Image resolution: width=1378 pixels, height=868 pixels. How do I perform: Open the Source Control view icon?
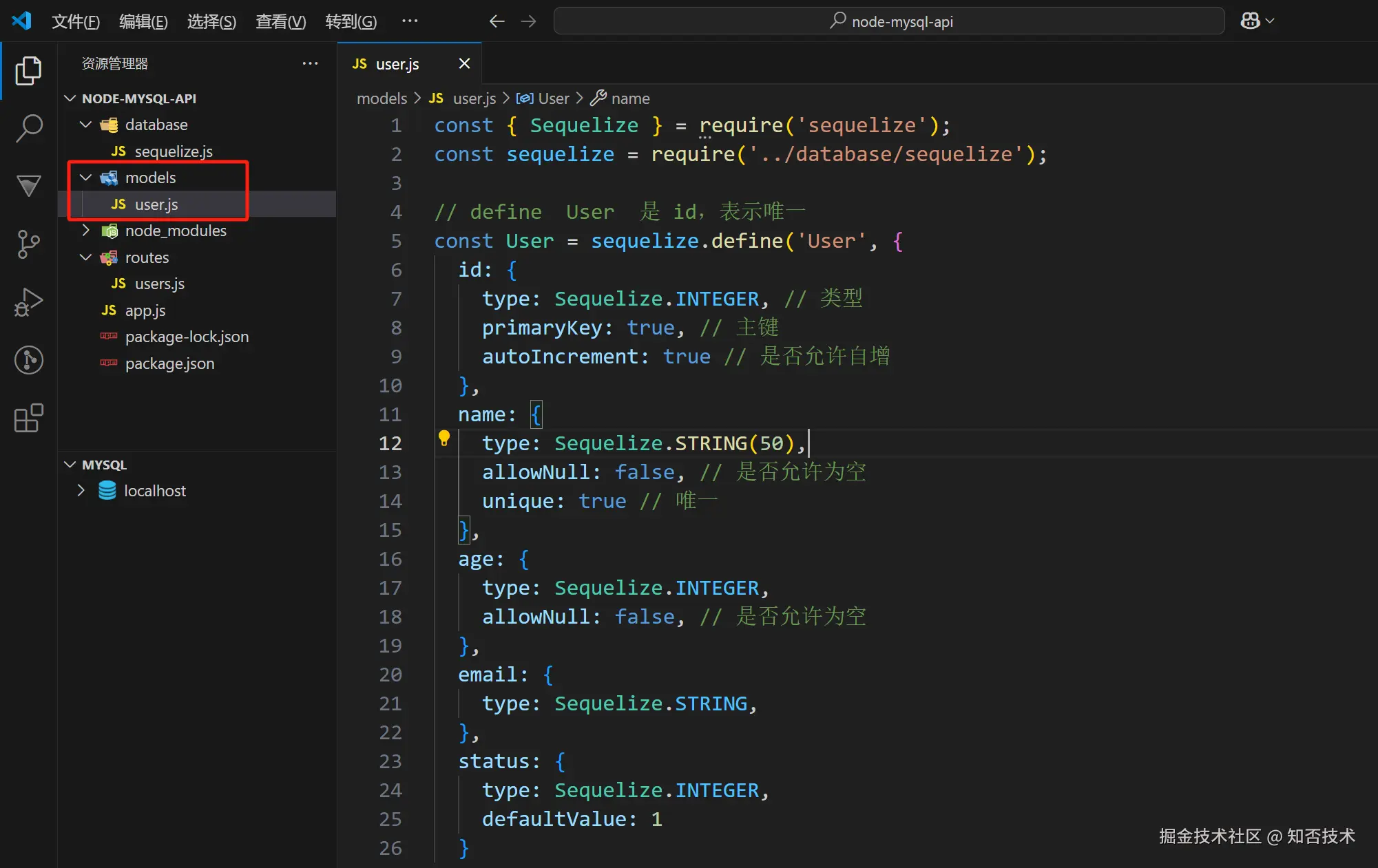coord(28,244)
